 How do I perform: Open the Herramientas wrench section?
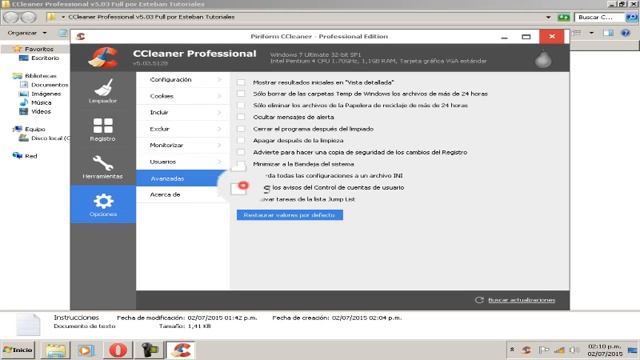[x=103, y=167]
